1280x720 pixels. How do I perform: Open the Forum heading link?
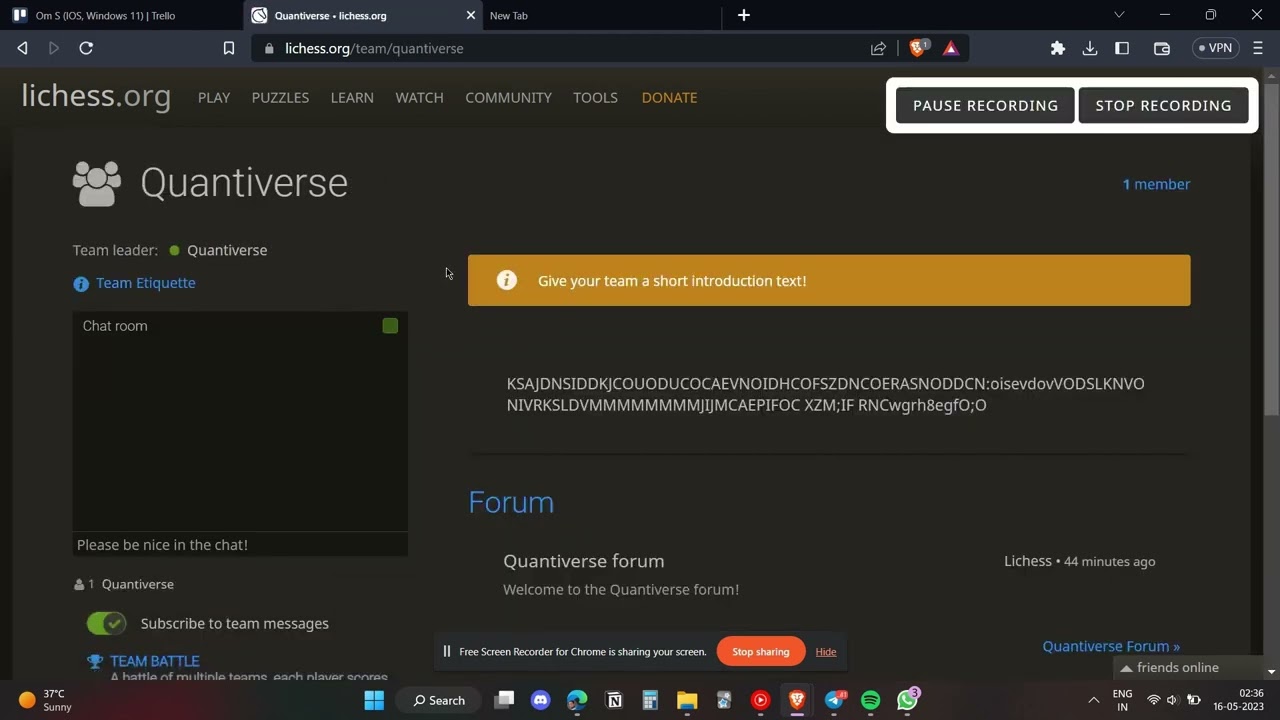(x=511, y=502)
